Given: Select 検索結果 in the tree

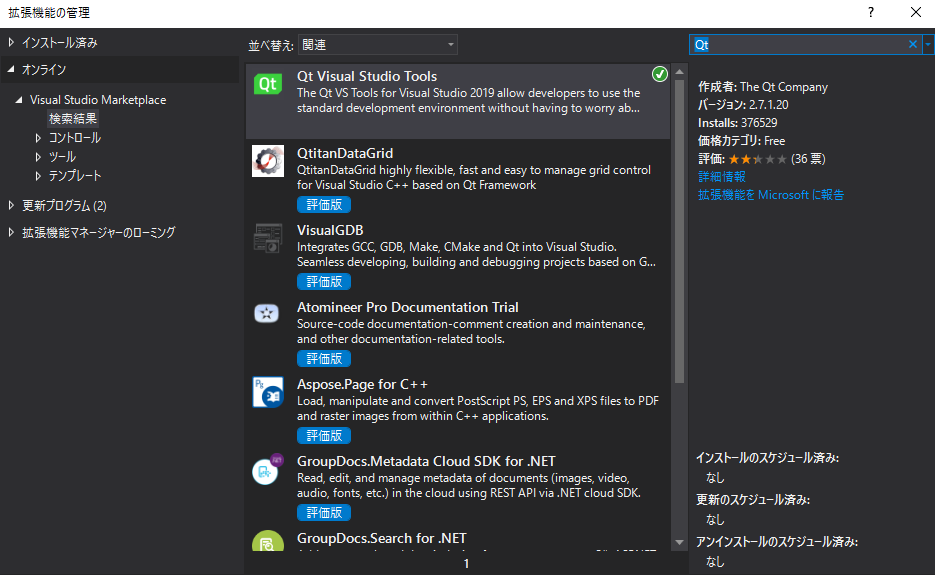Looking at the screenshot, I should point(73,119).
